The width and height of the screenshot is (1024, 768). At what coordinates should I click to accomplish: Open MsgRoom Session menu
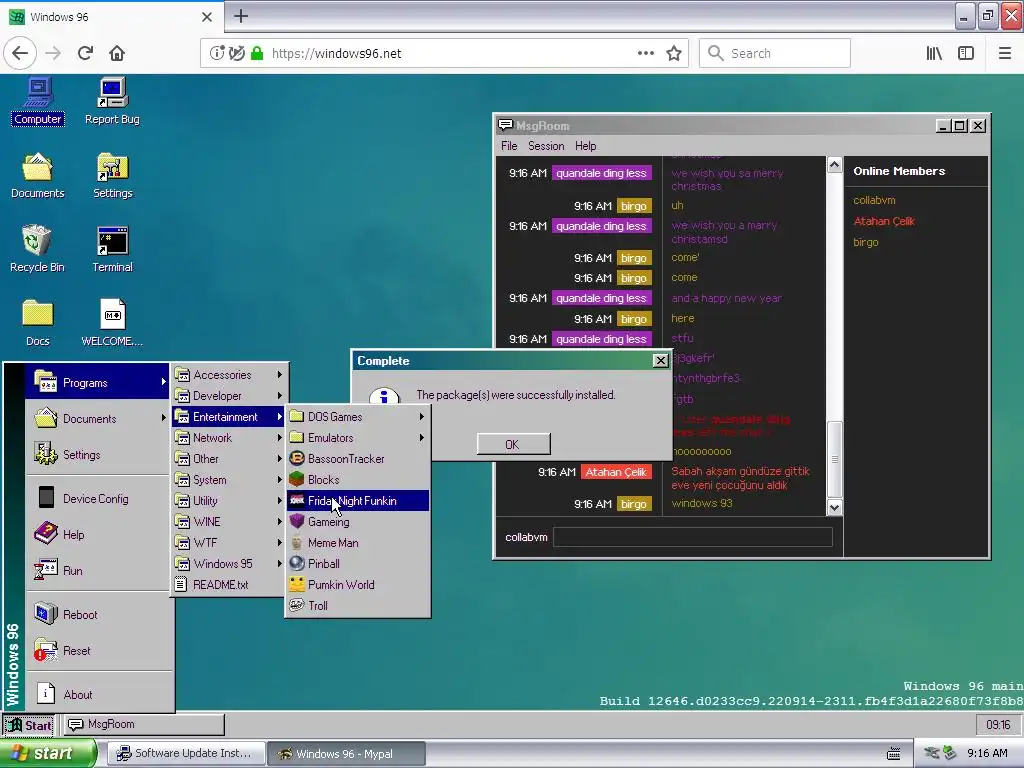546,146
